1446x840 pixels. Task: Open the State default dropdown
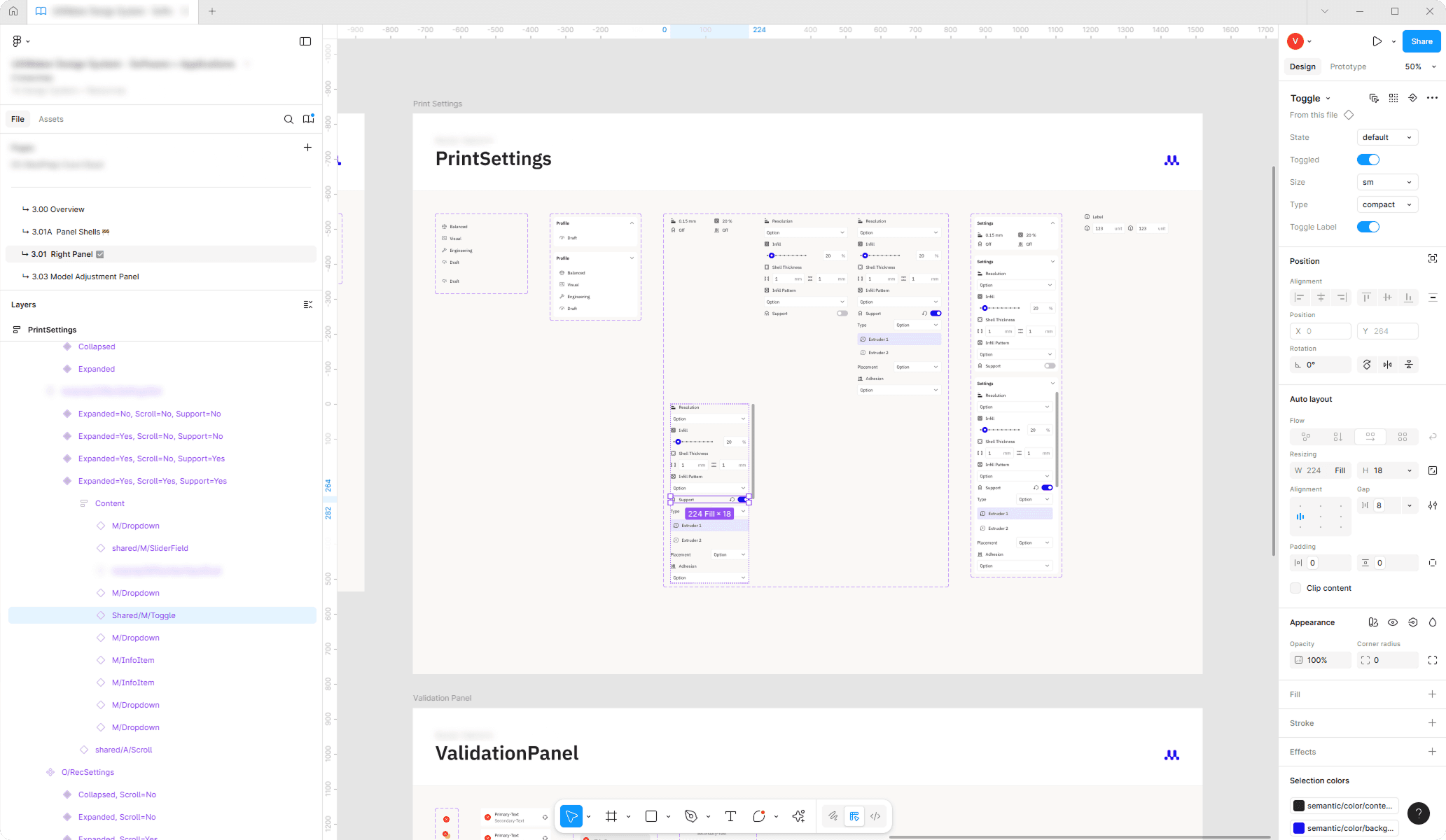coord(1387,137)
